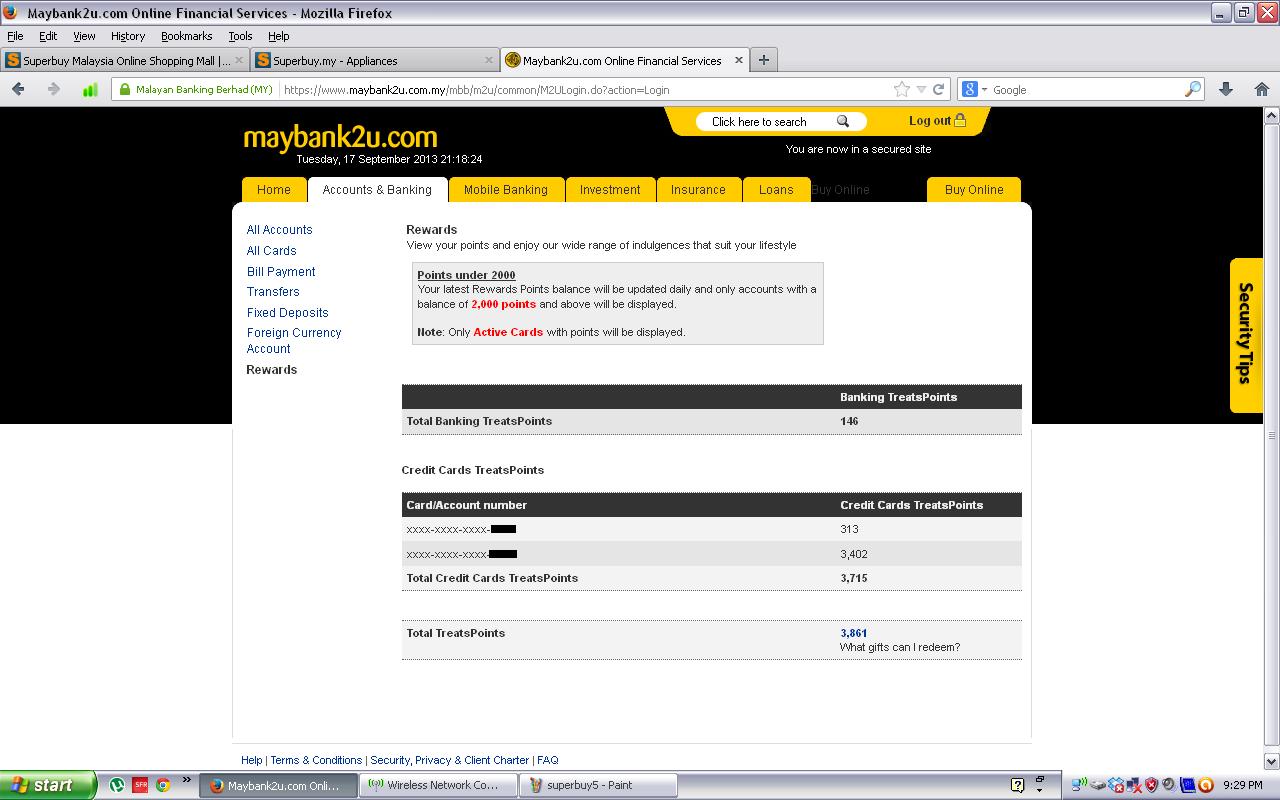Open the Fixed Deposits sidebar link
Viewport: 1280px width, 800px height.
[x=288, y=313]
